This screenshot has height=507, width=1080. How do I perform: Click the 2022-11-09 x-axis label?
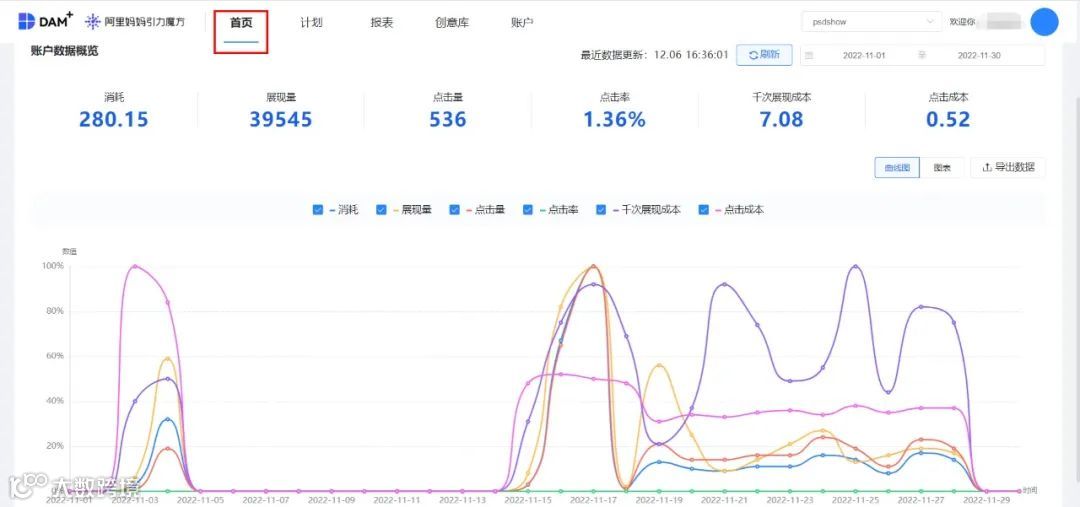pos(331,501)
